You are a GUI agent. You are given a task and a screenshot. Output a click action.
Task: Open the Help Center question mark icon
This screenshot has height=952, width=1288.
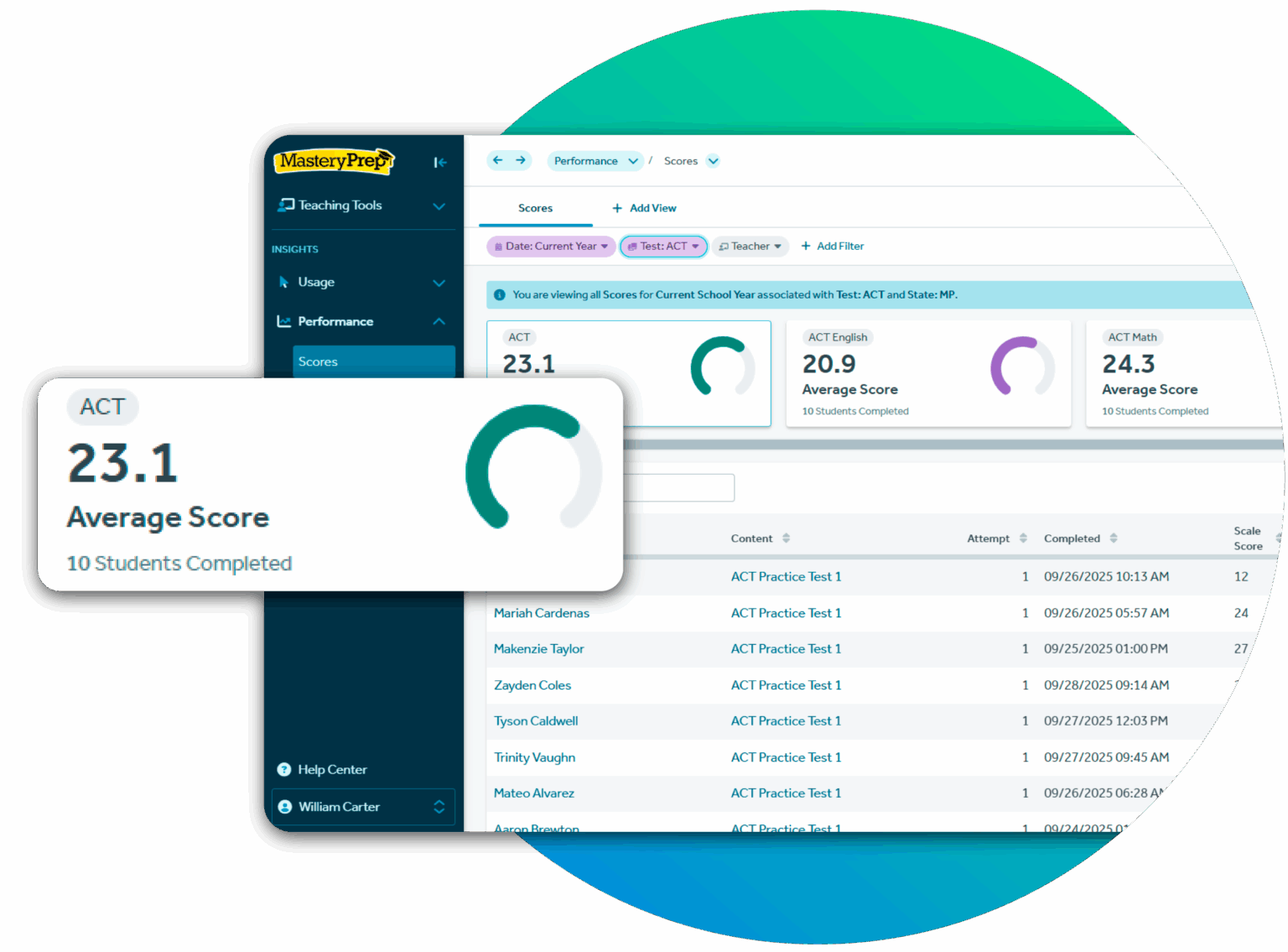point(283,769)
